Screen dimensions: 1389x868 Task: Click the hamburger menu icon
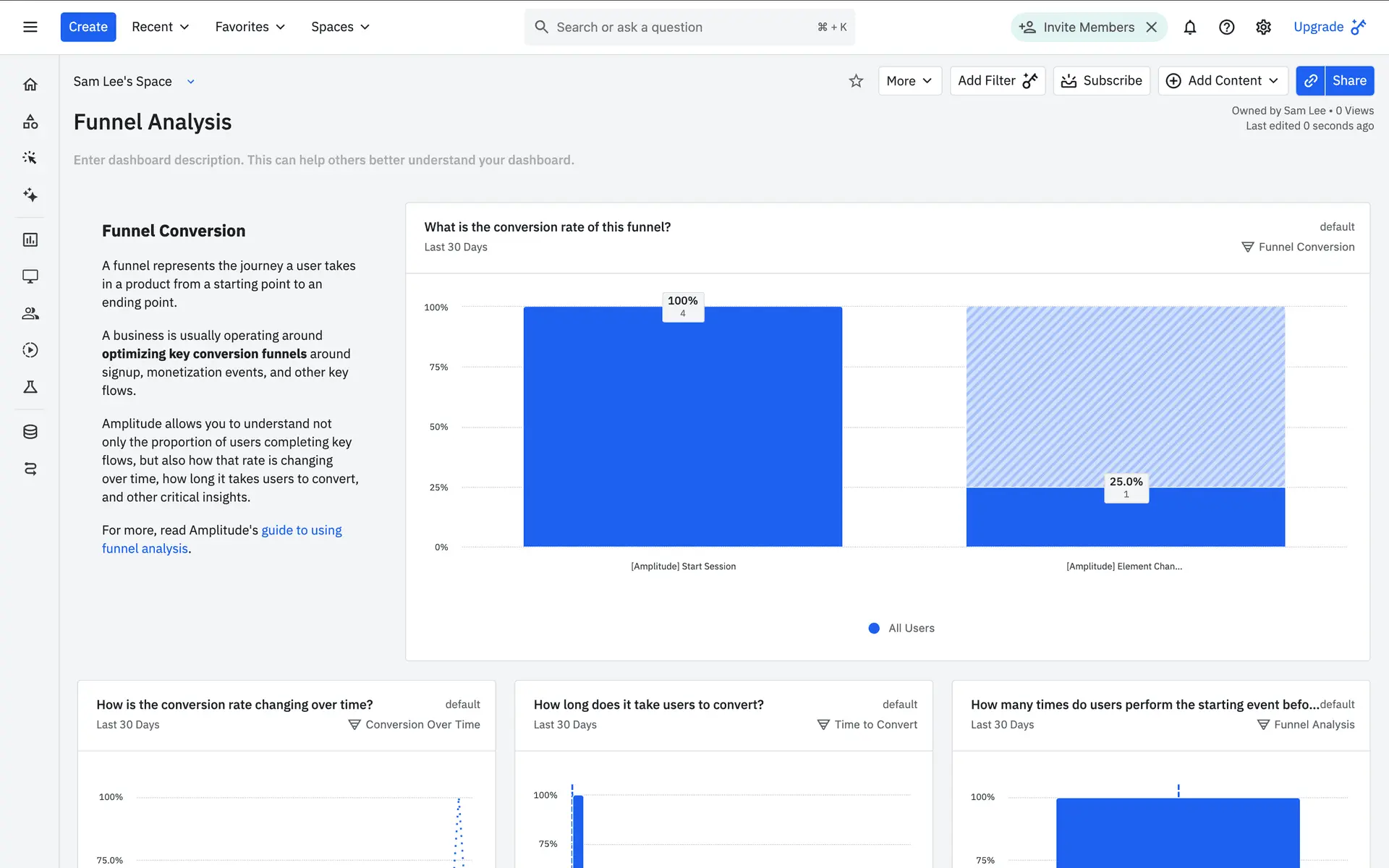pyautogui.click(x=30, y=27)
